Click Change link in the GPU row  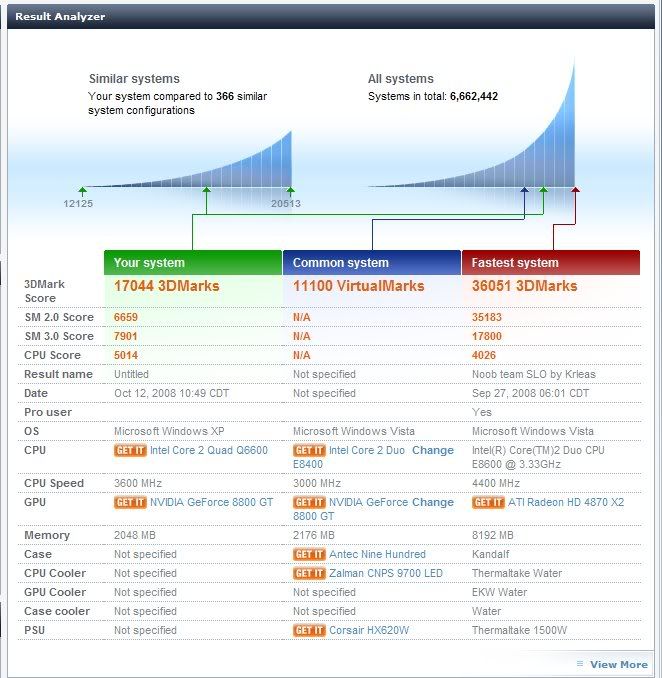click(x=432, y=503)
